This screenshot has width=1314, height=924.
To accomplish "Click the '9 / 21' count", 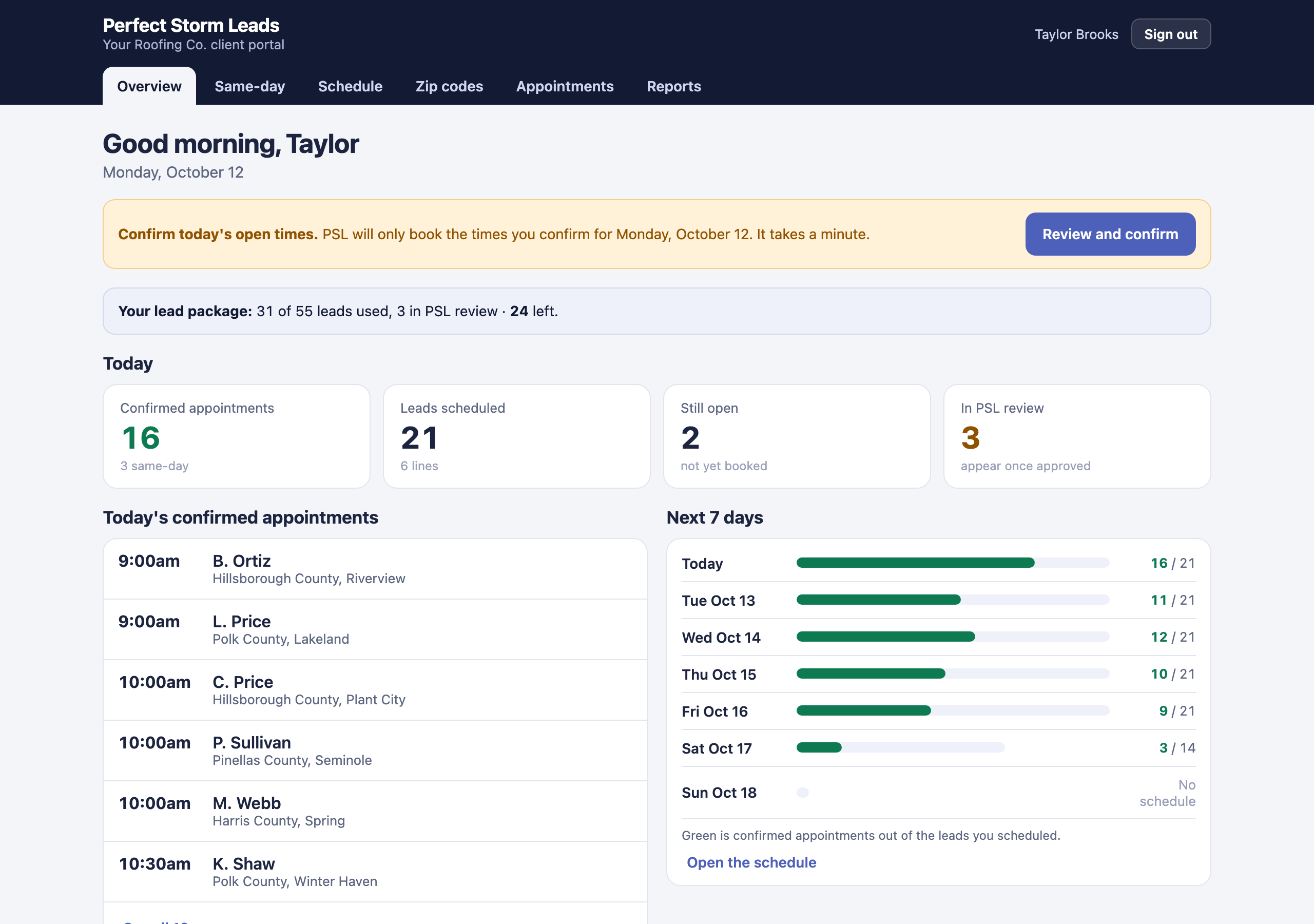I will click(1176, 711).
